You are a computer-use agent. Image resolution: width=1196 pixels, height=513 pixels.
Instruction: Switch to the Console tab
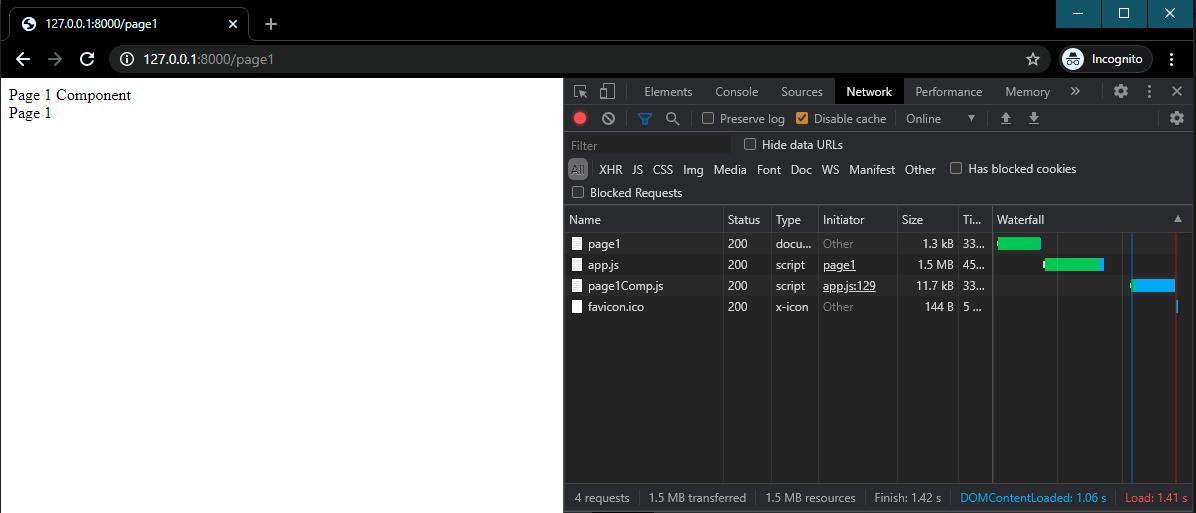coord(737,91)
